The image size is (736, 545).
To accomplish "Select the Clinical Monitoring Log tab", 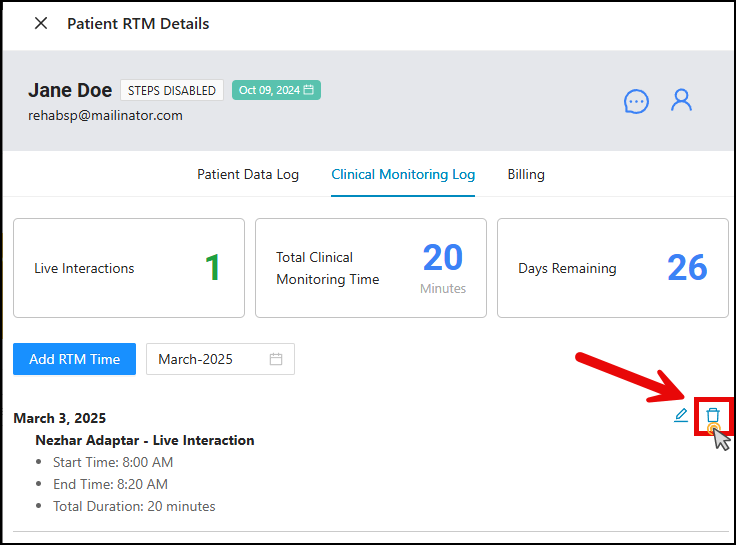I will tap(403, 174).
